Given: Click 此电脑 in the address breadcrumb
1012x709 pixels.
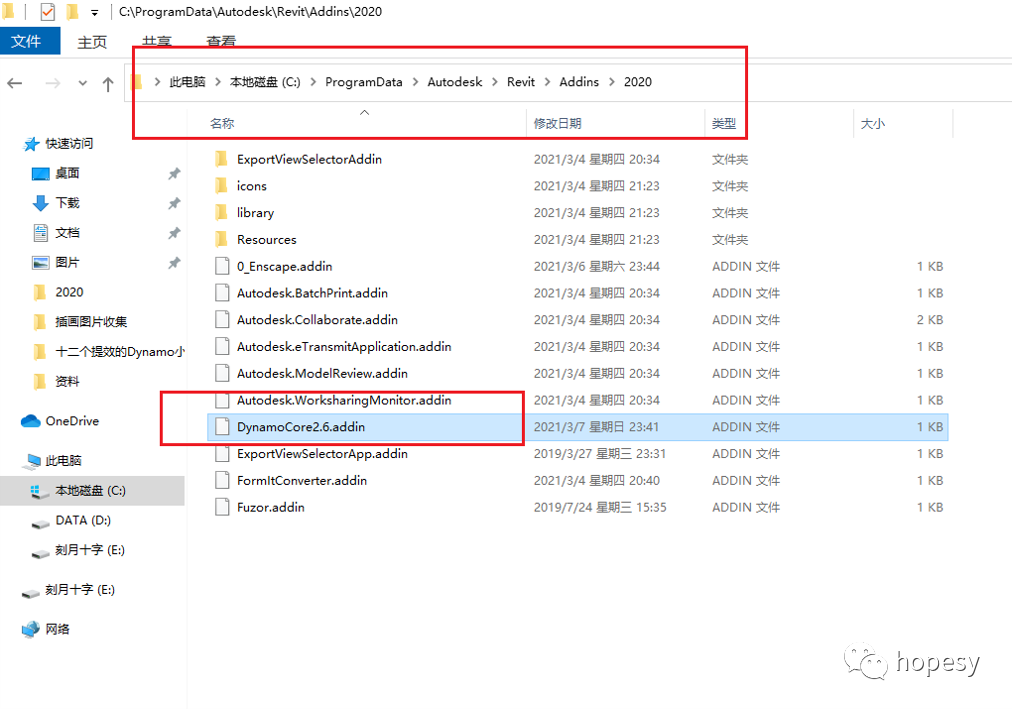Looking at the screenshot, I should click(x=187, y=82).
